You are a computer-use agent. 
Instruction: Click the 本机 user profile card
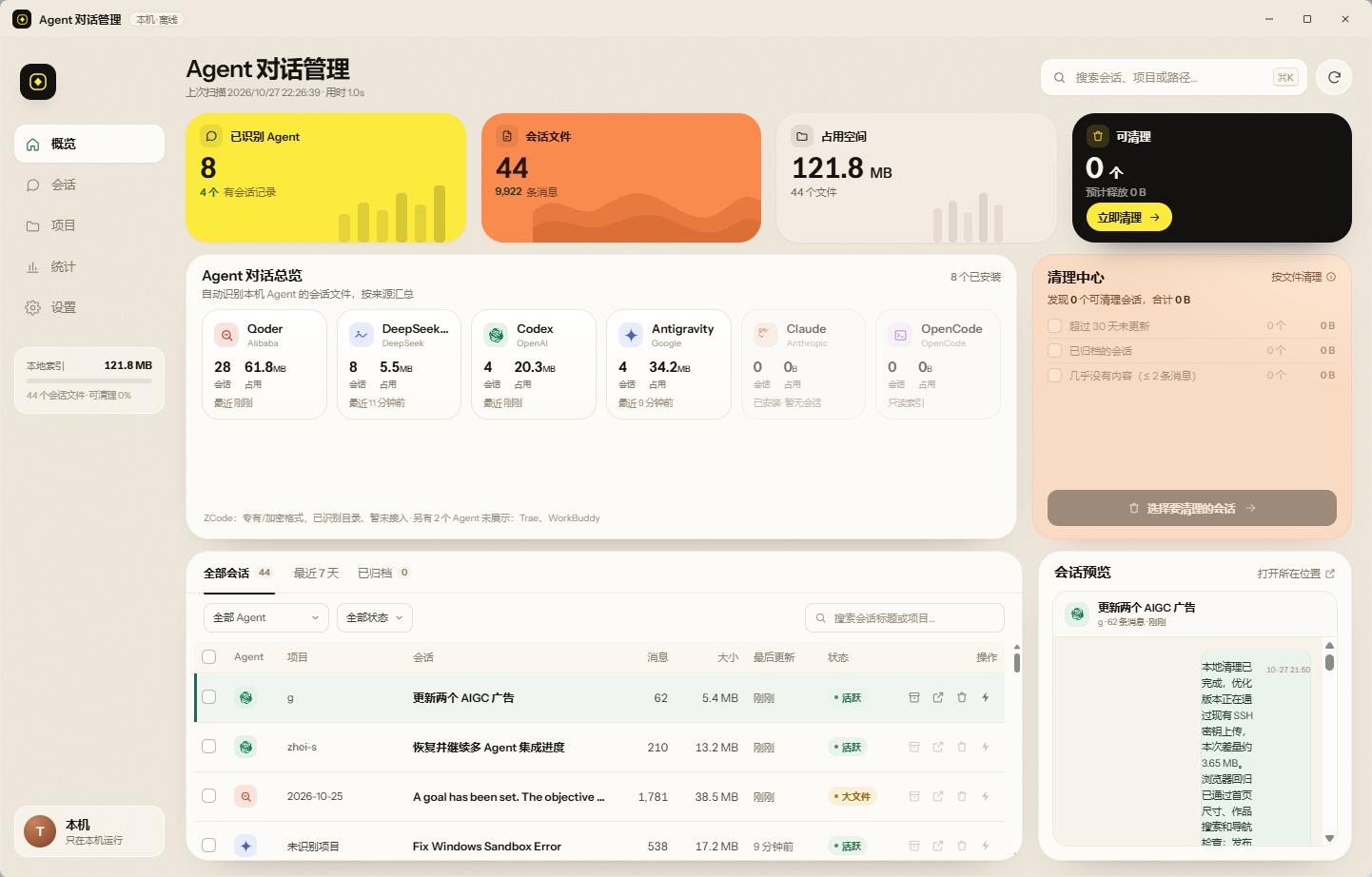[89, 831]
